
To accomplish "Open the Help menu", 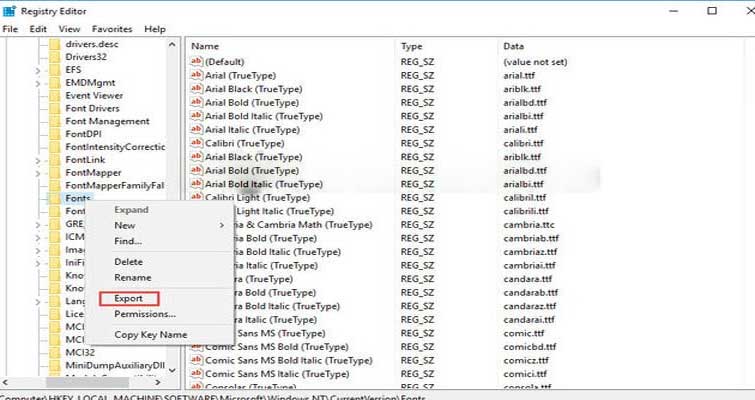I will click(x=155, y=29).
